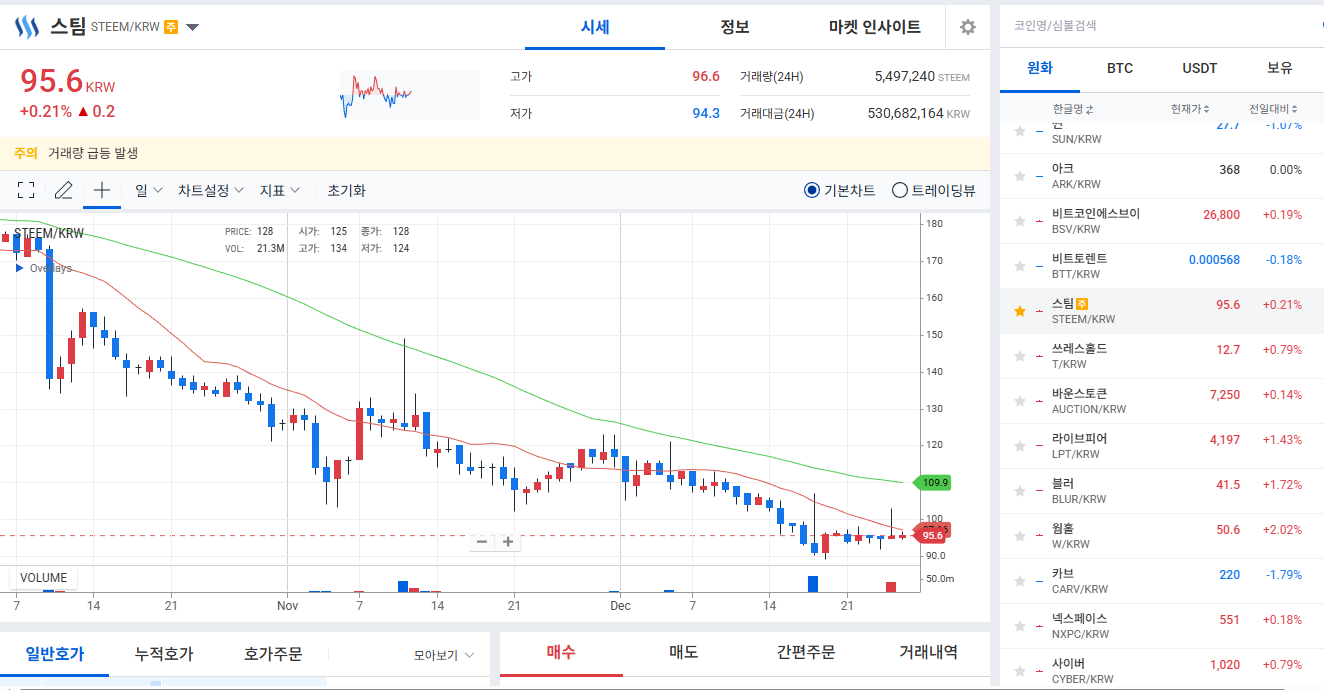Activate the crosshair cursor tool
The height and width of the screenshot is (690, 1324).
click(102, 190)
